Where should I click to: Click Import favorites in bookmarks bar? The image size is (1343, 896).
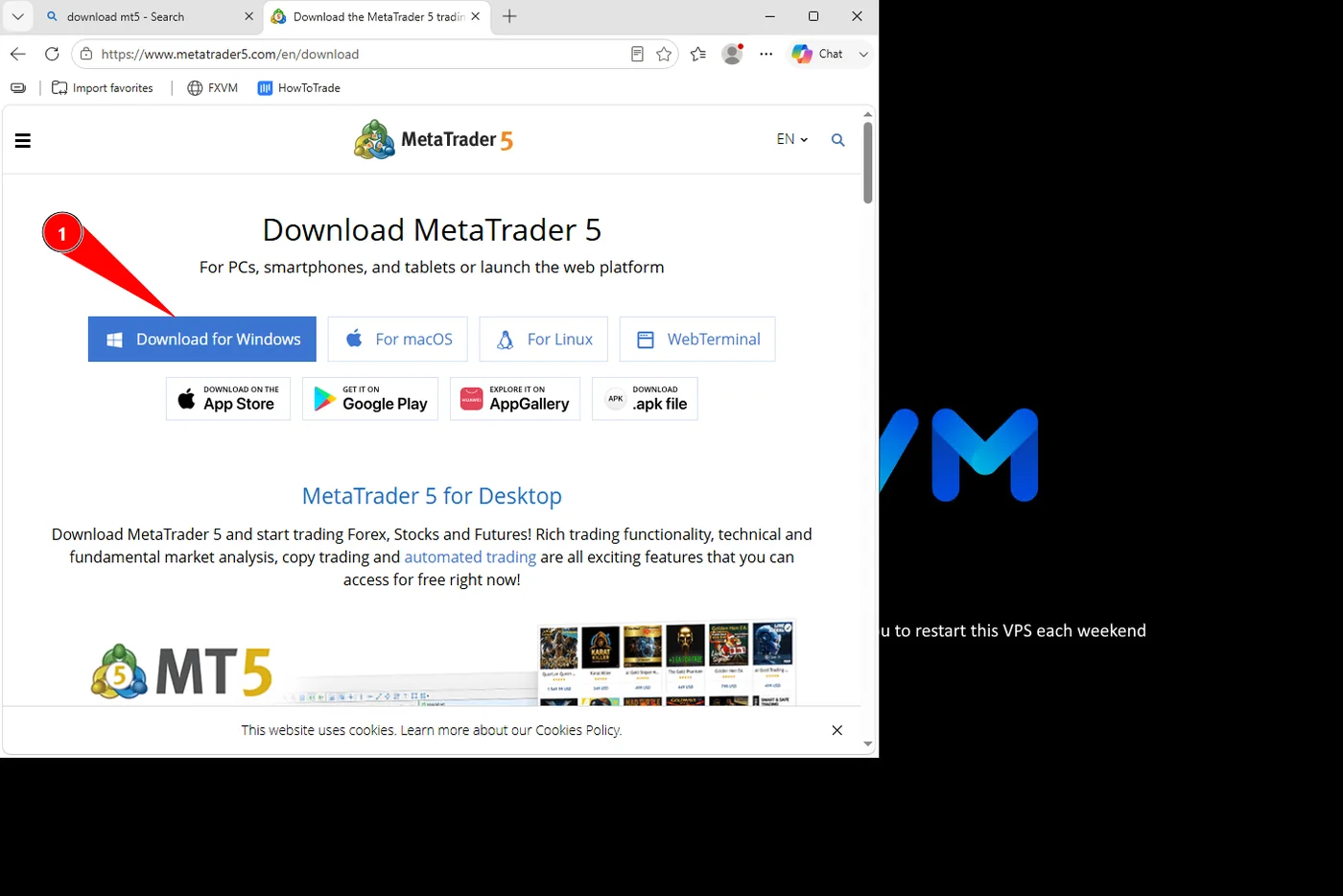click(x=103, y=88)
